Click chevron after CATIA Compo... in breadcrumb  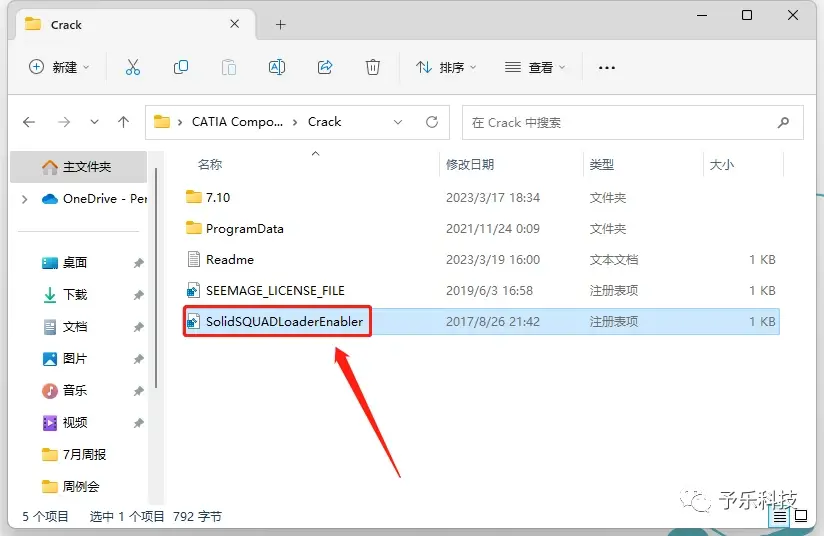point(295,122)
